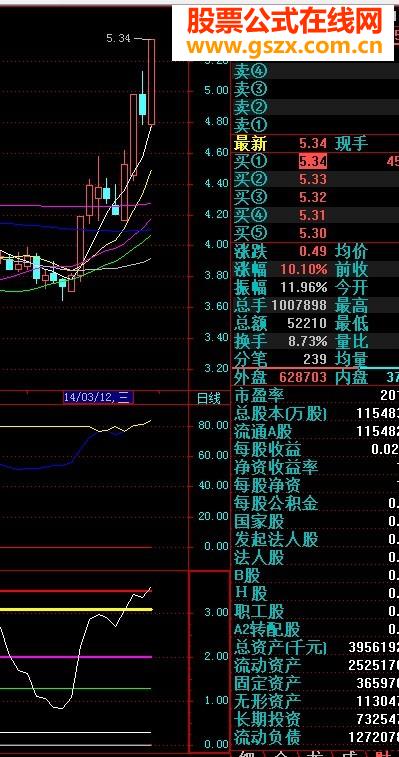Select 买② bid price 5.33
Viewport: 399px width, 757px height.
(x=313, y=179)
